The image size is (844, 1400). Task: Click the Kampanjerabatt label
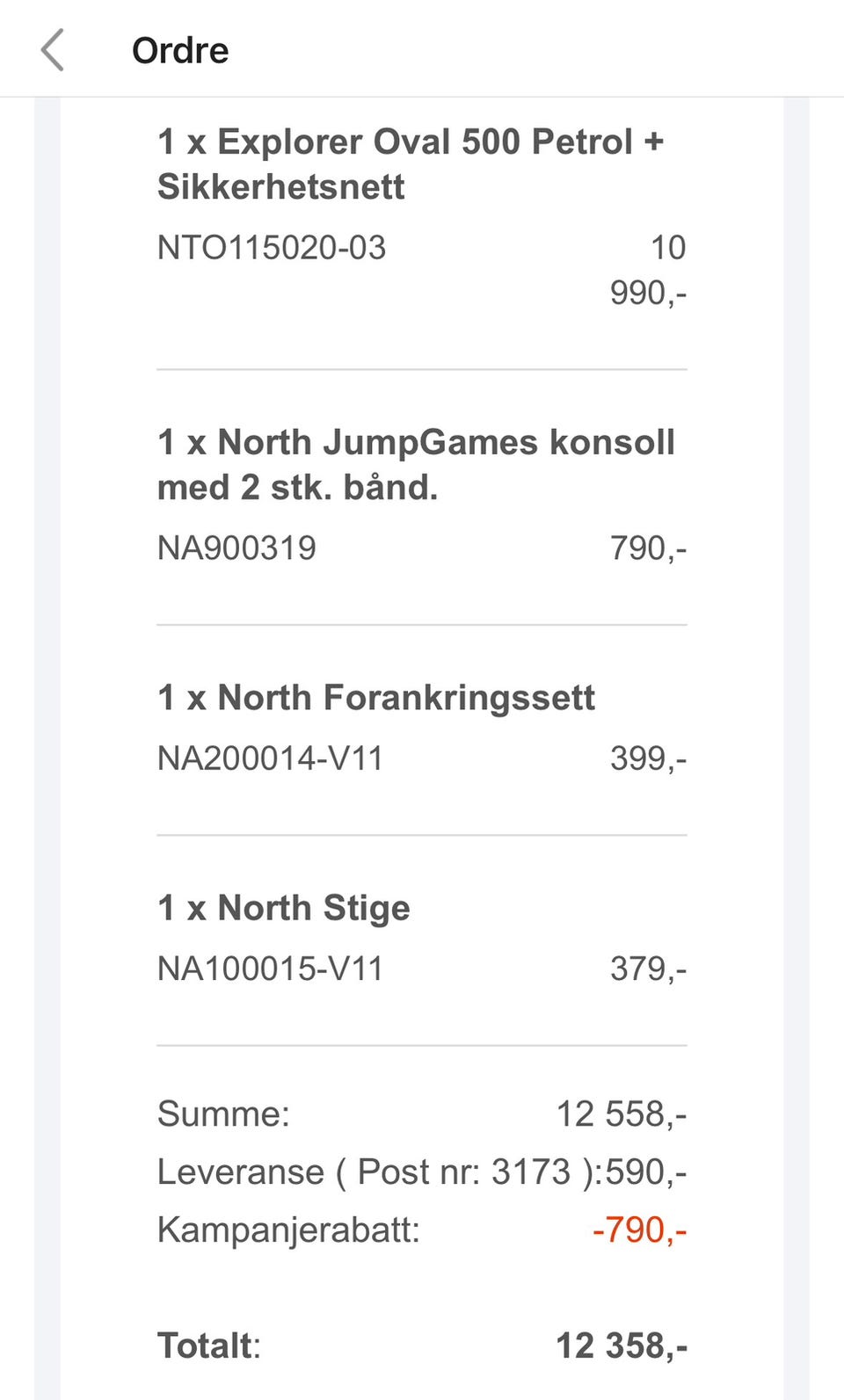coord(288,1230)
